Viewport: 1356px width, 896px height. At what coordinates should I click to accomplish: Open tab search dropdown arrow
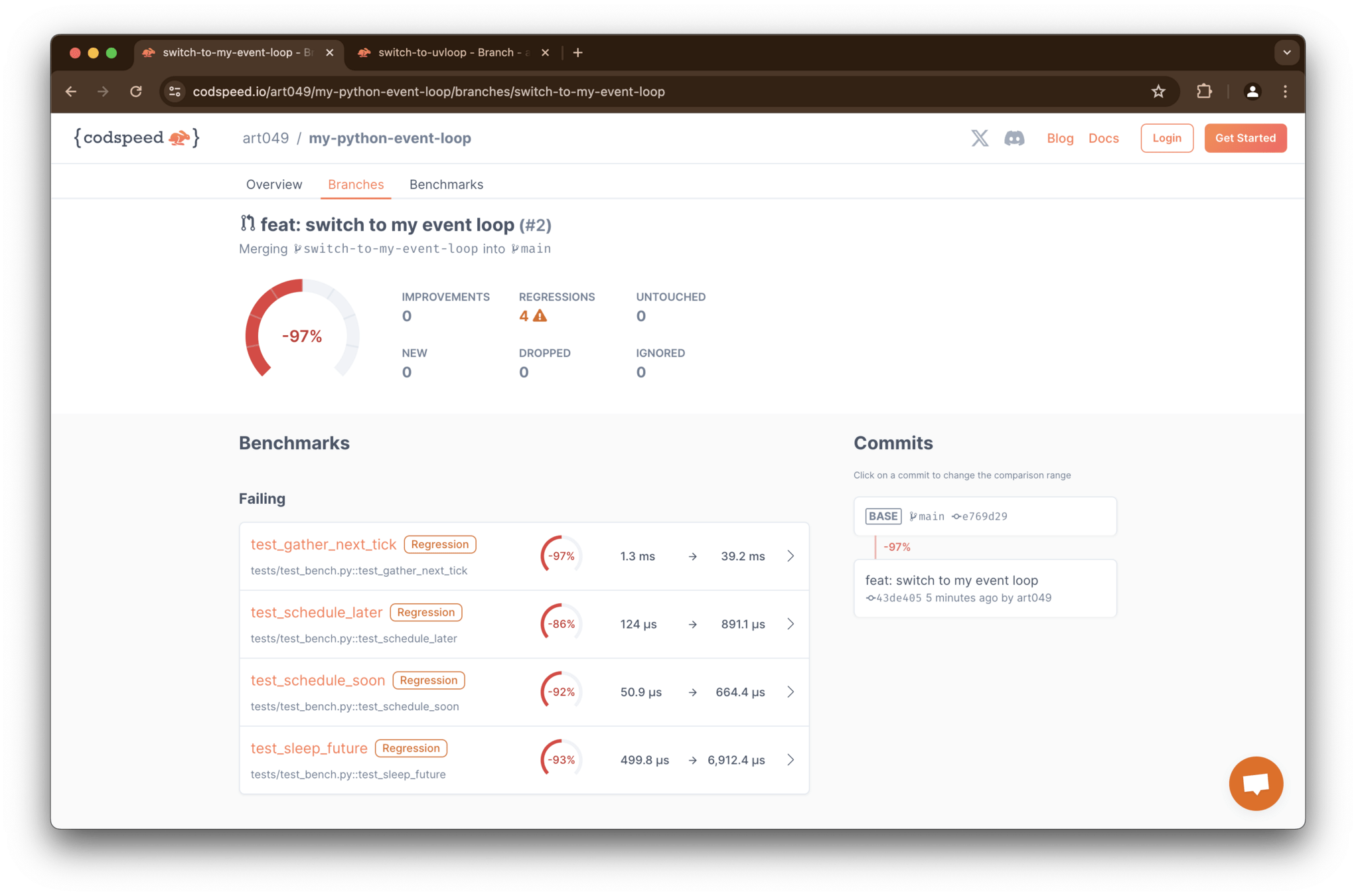click(1286, 52)
